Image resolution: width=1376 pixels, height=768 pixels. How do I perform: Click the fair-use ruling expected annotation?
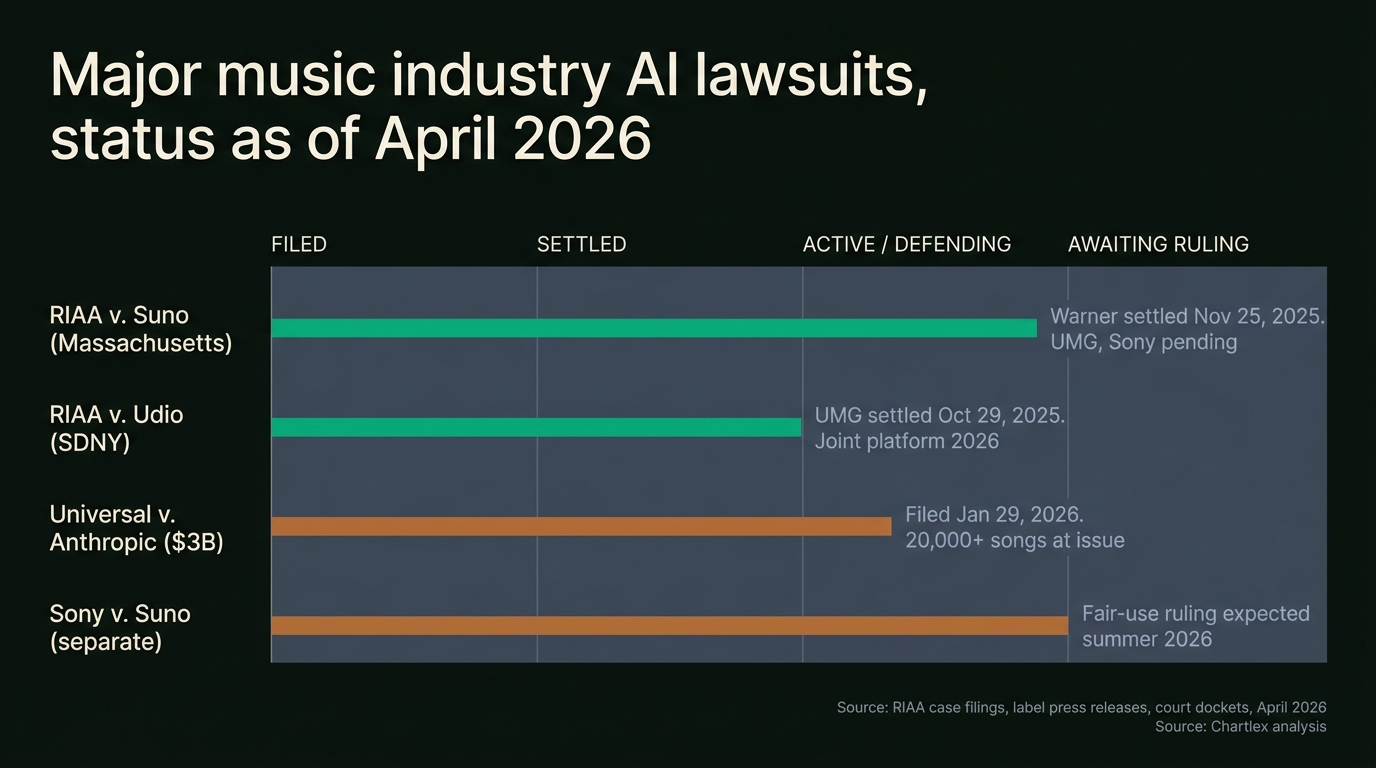1196,626
